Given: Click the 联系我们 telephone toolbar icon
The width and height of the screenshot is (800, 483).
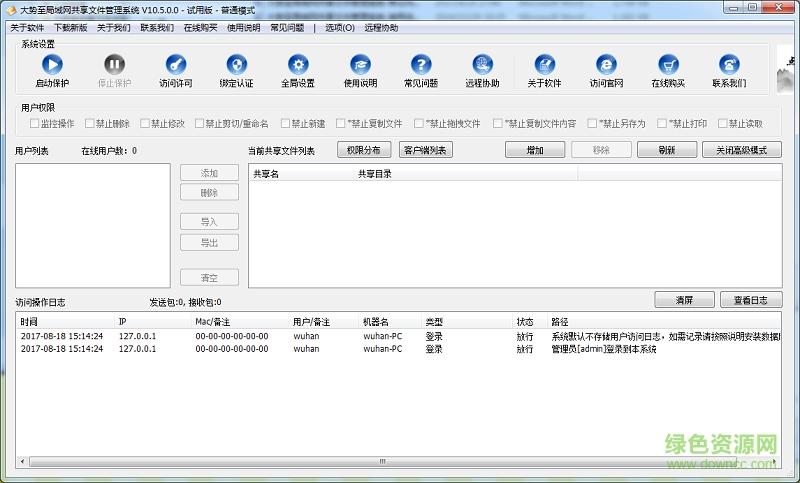Looking at the screenshot, I should 729,65.
